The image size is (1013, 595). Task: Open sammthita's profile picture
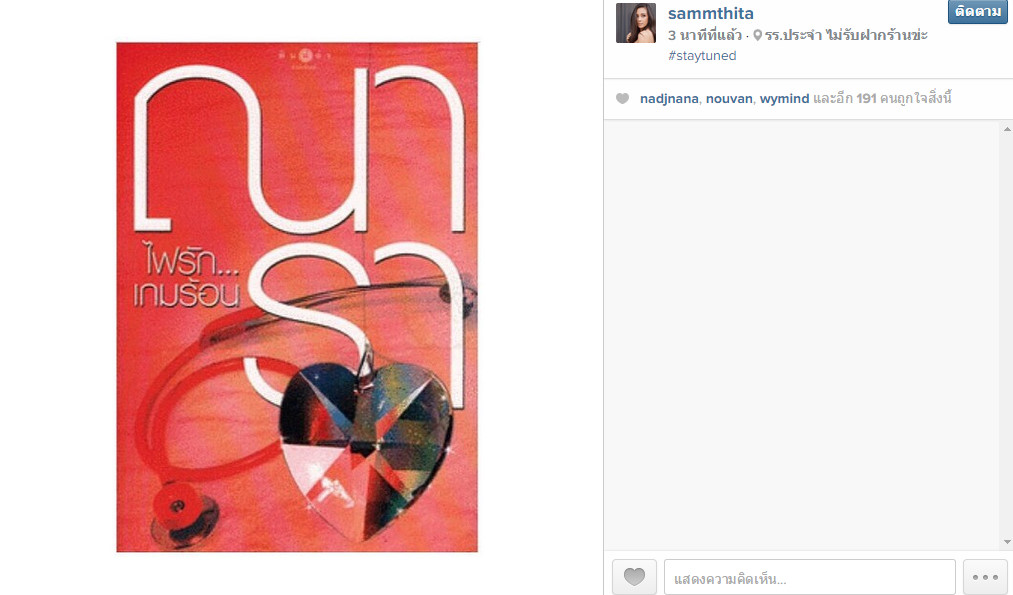coord(636,23)
